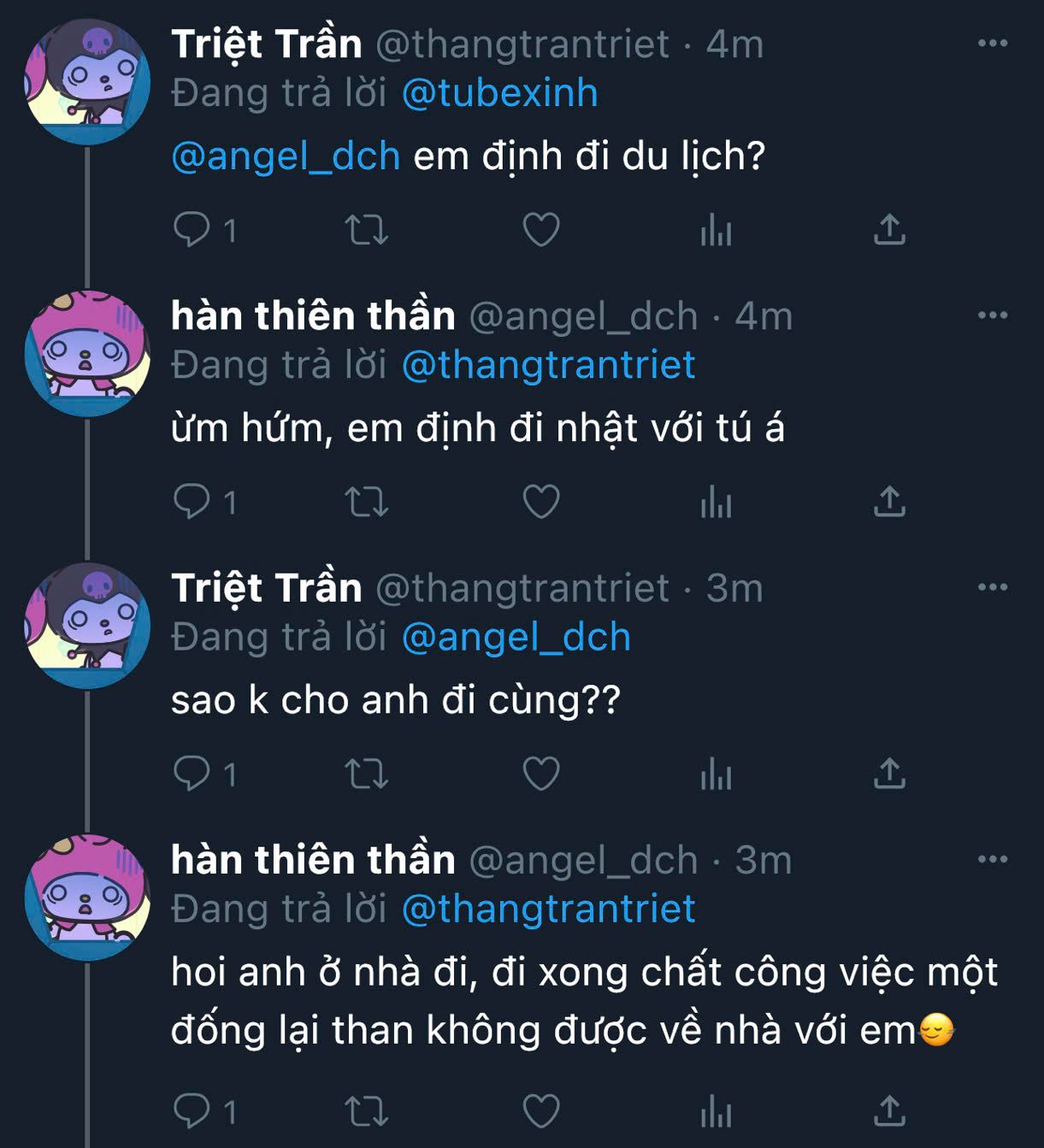
Task: Open more options for first Triệt Trần tweet
Action: 992,43
